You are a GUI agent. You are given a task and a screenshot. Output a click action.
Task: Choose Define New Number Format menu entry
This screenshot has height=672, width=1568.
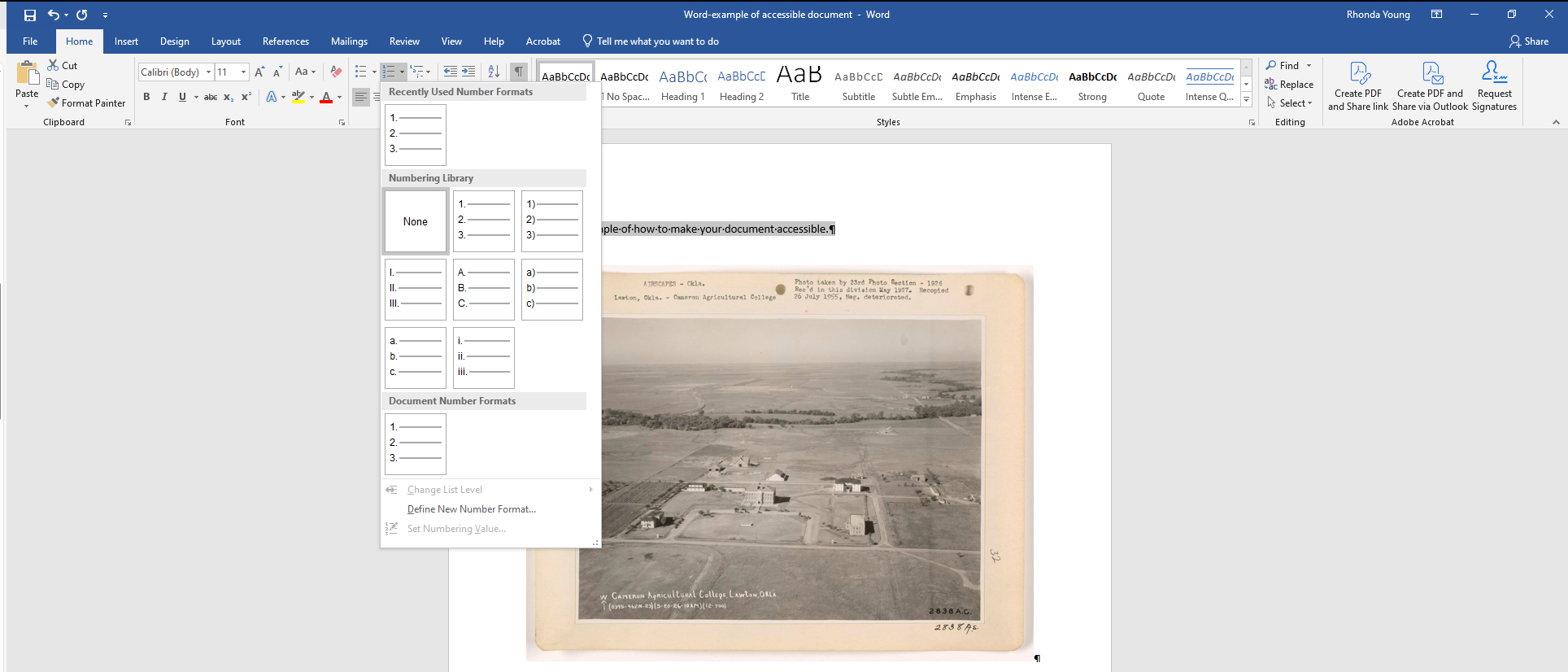(471, 509)
